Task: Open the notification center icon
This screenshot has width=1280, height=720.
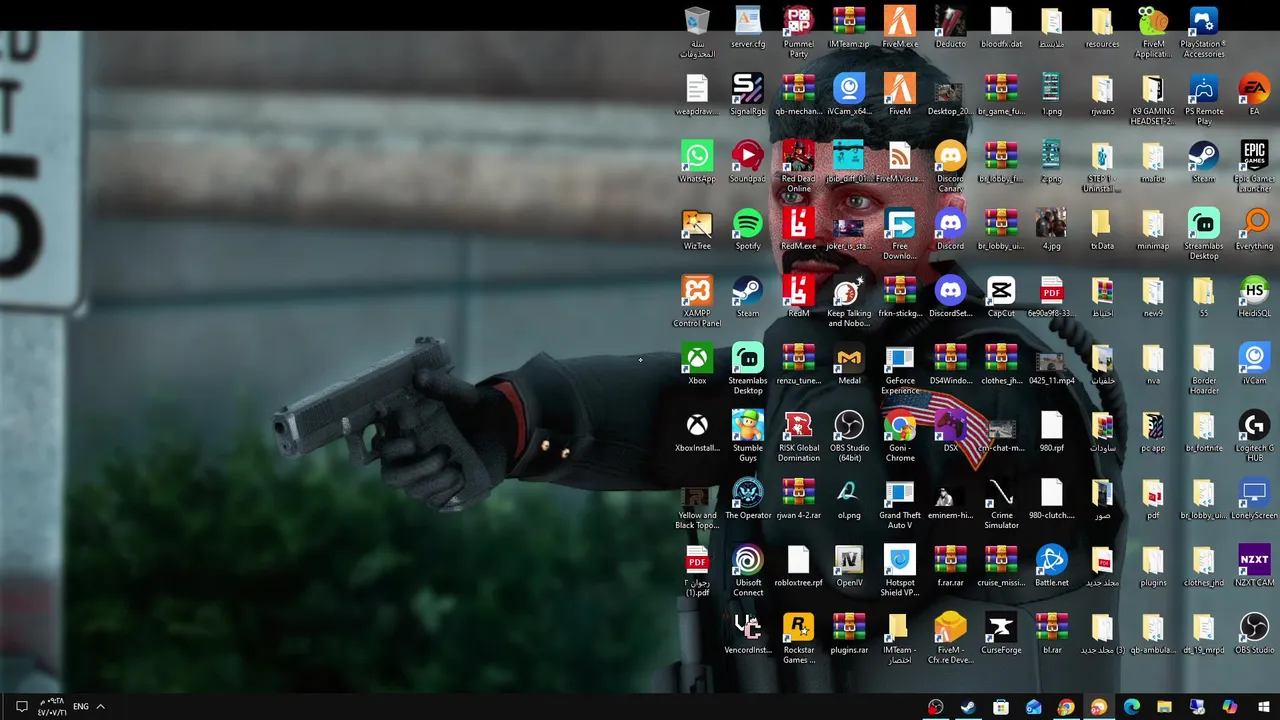Action: coord(21,707)
